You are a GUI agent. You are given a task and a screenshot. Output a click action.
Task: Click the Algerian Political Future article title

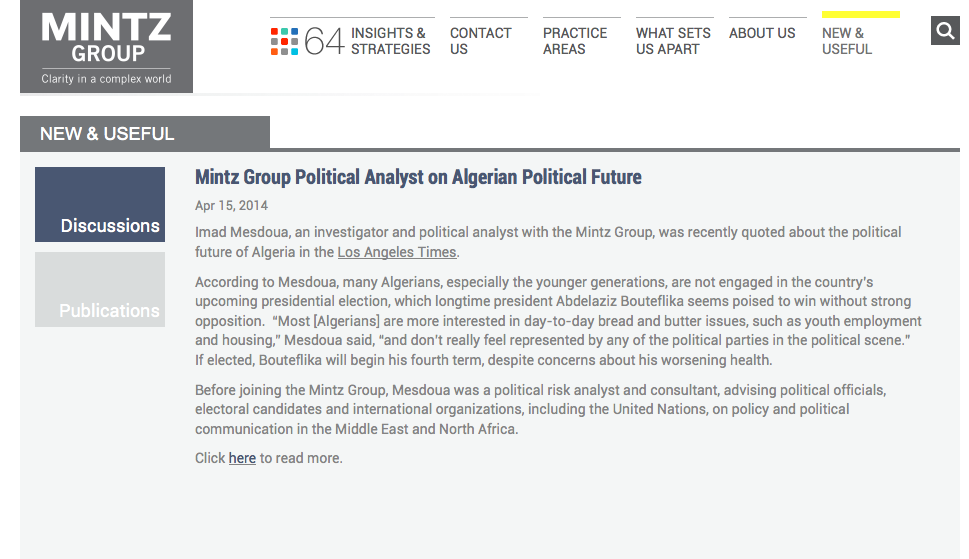[x=418, y=177]
